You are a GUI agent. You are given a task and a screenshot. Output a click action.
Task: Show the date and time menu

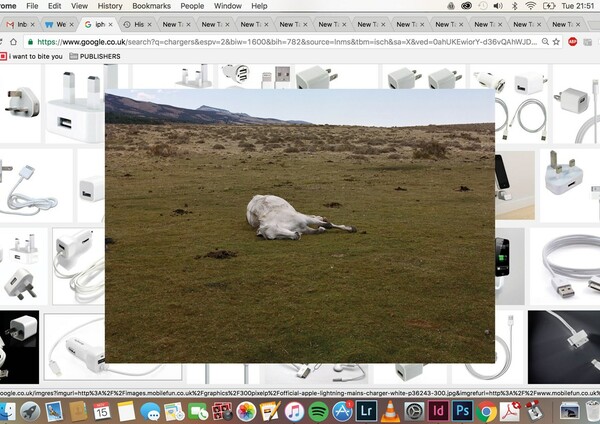pos(578,6)
